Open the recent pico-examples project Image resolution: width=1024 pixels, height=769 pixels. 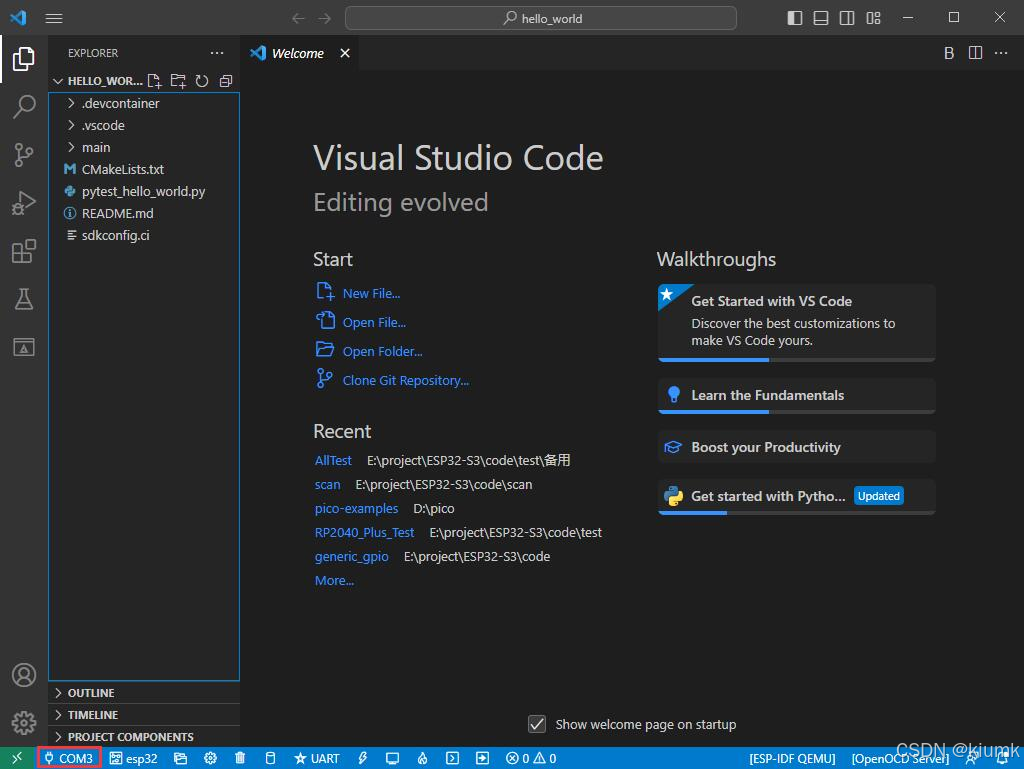coord(357,509)
